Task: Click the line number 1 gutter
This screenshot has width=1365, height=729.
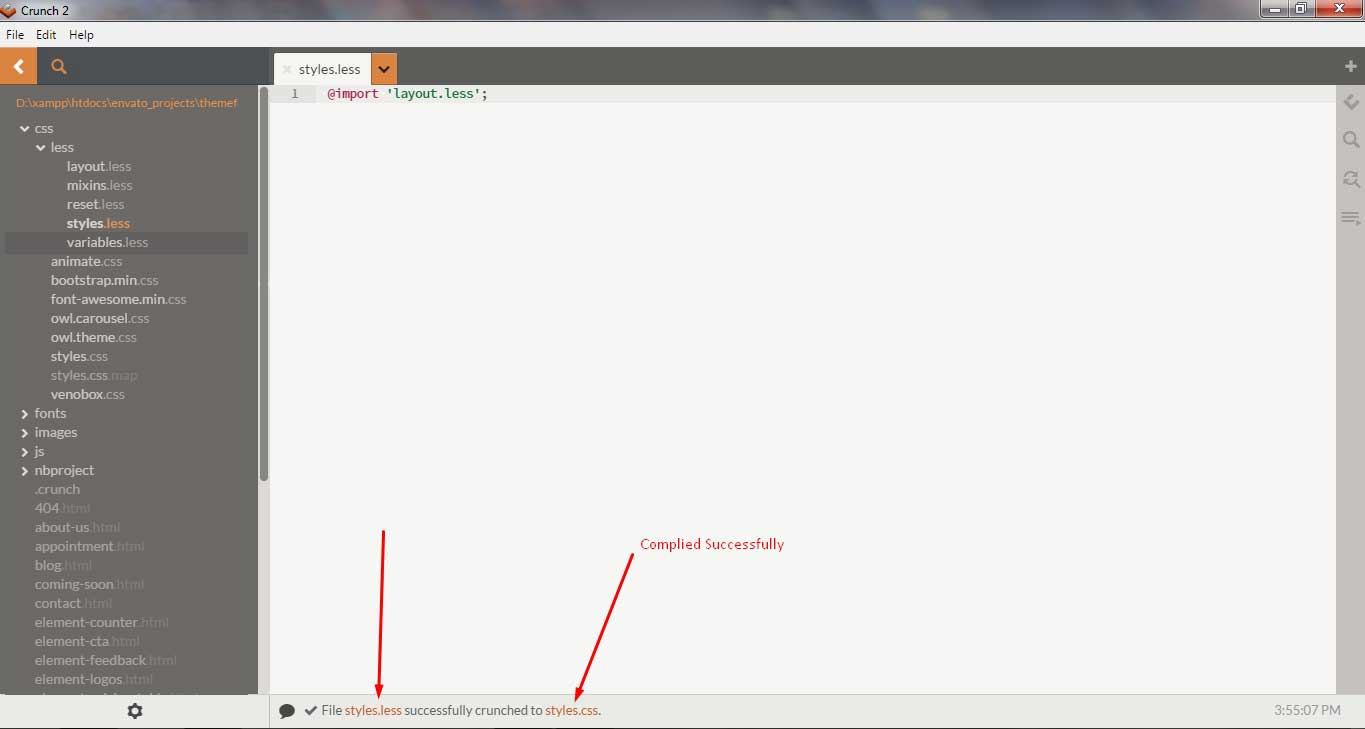Action: coord(294,94)
